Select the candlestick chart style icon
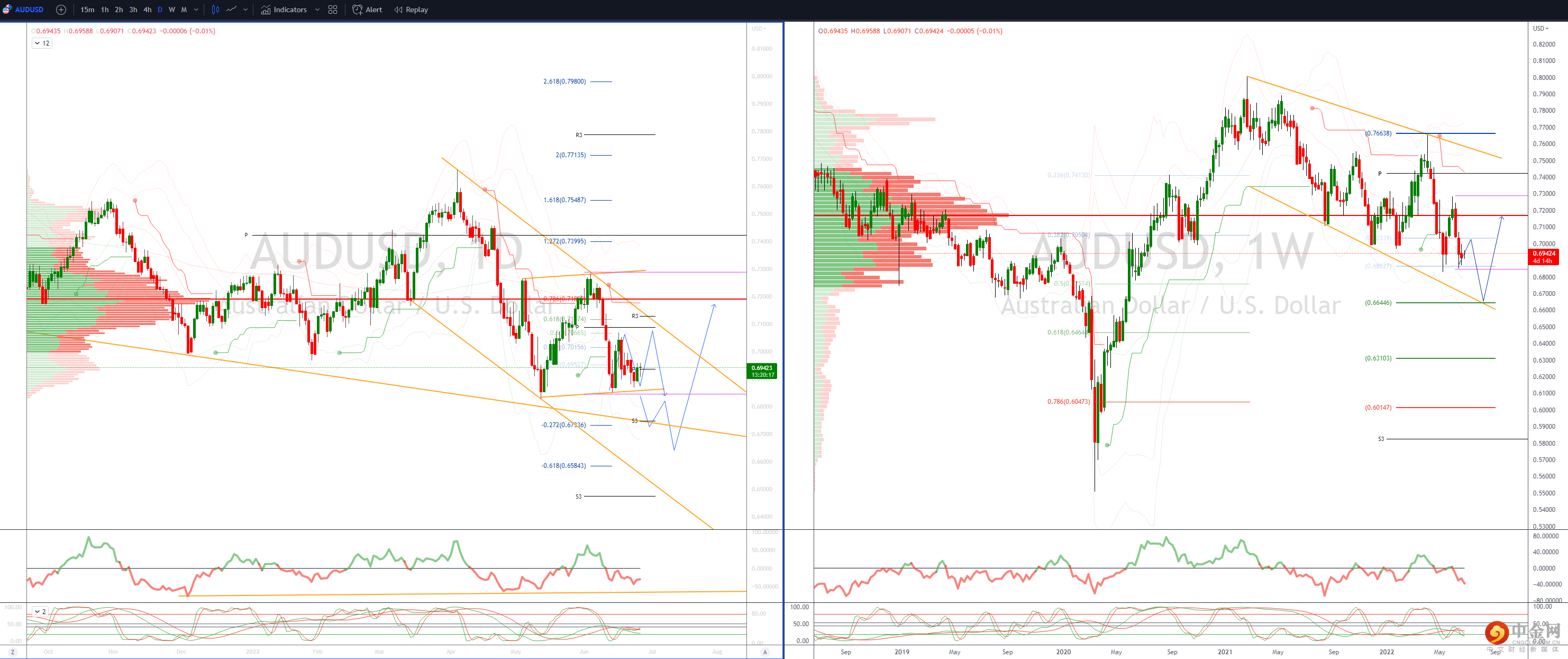Image resolution: width=1568 pixels, height=659 pixels. (x=215, y=10)
